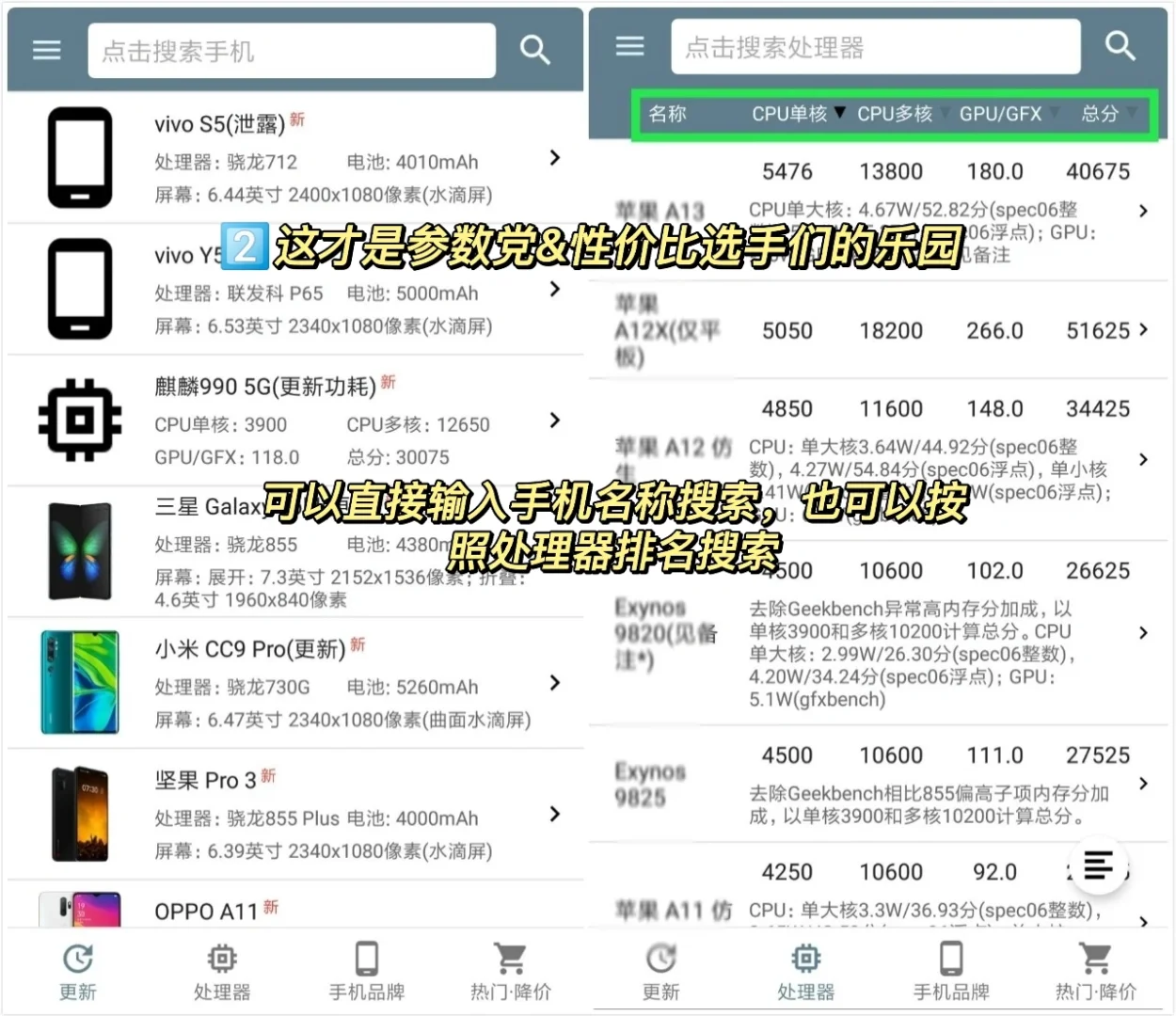
Task: Tap the floating filter button near Apple A11
Action: 1098,865
